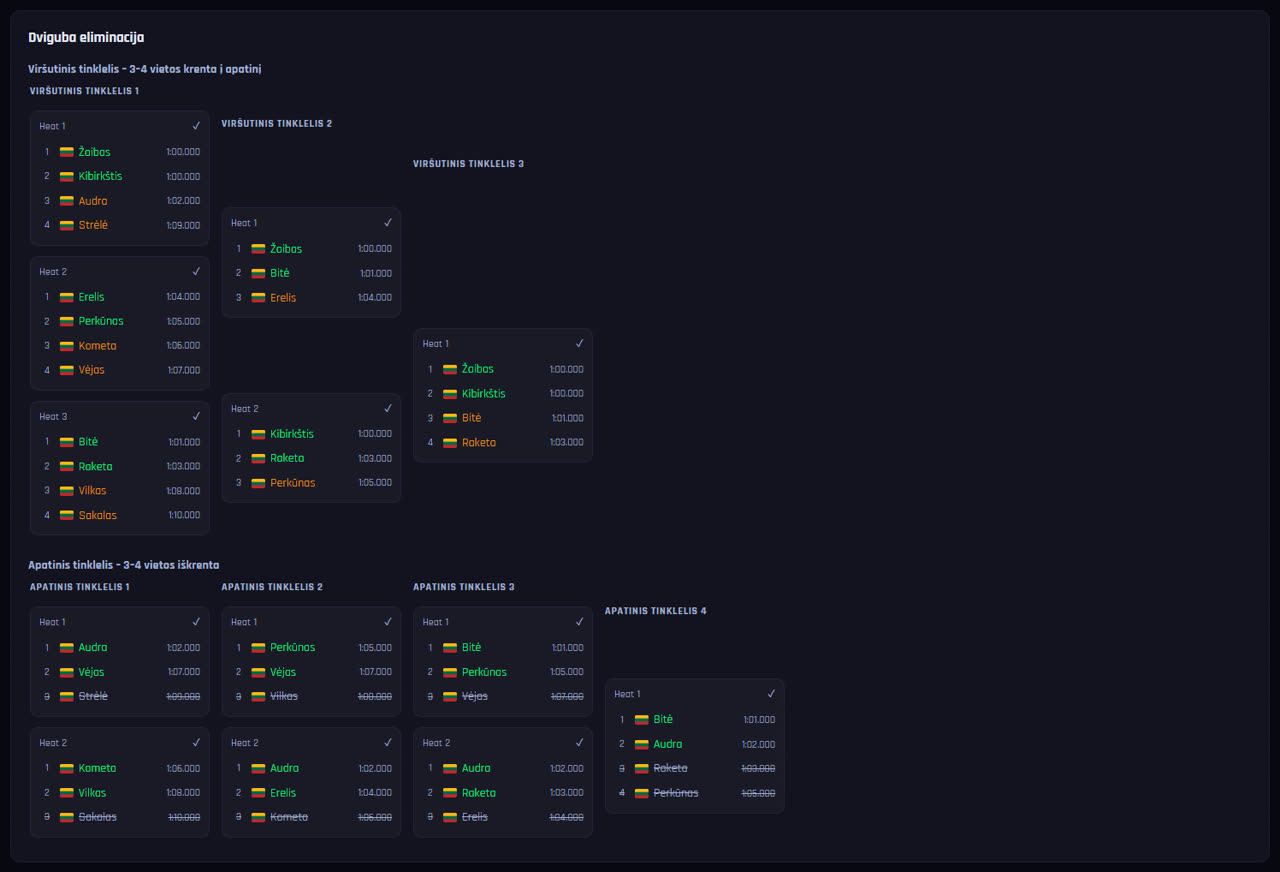Click the checkmark on Viršutinis Tinklelis 2 Heat 1
The height and width of the screenshot is (872, 1280).
pos(388,223)
